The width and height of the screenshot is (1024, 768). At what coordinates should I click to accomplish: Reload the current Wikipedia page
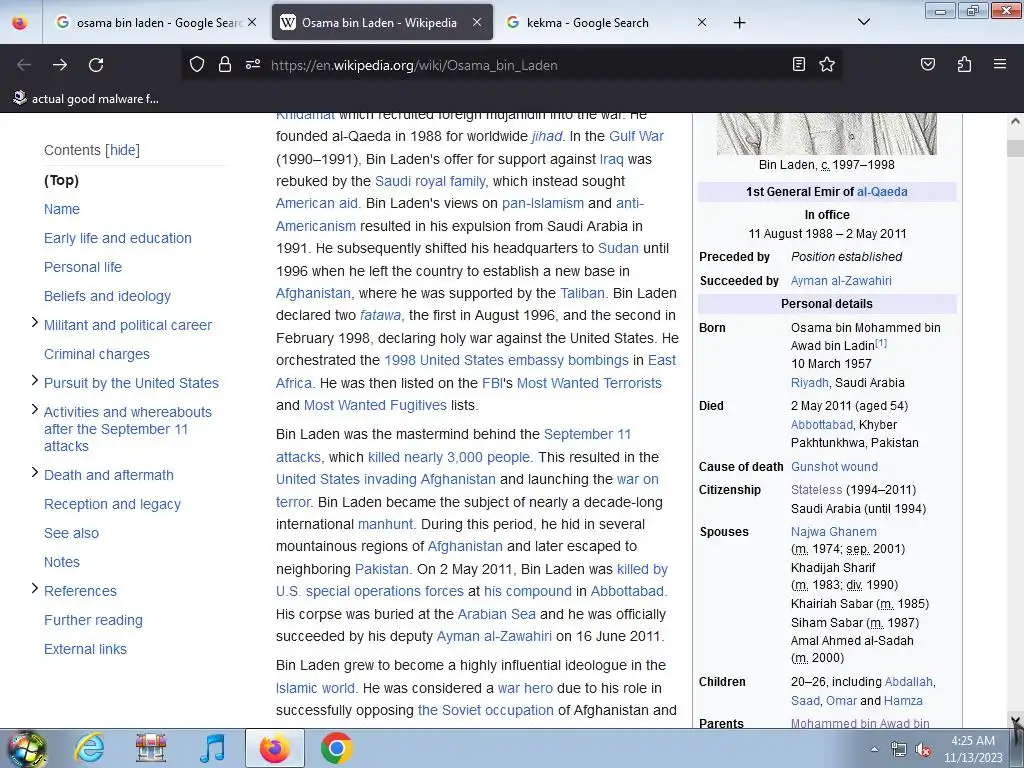[96, 65]
